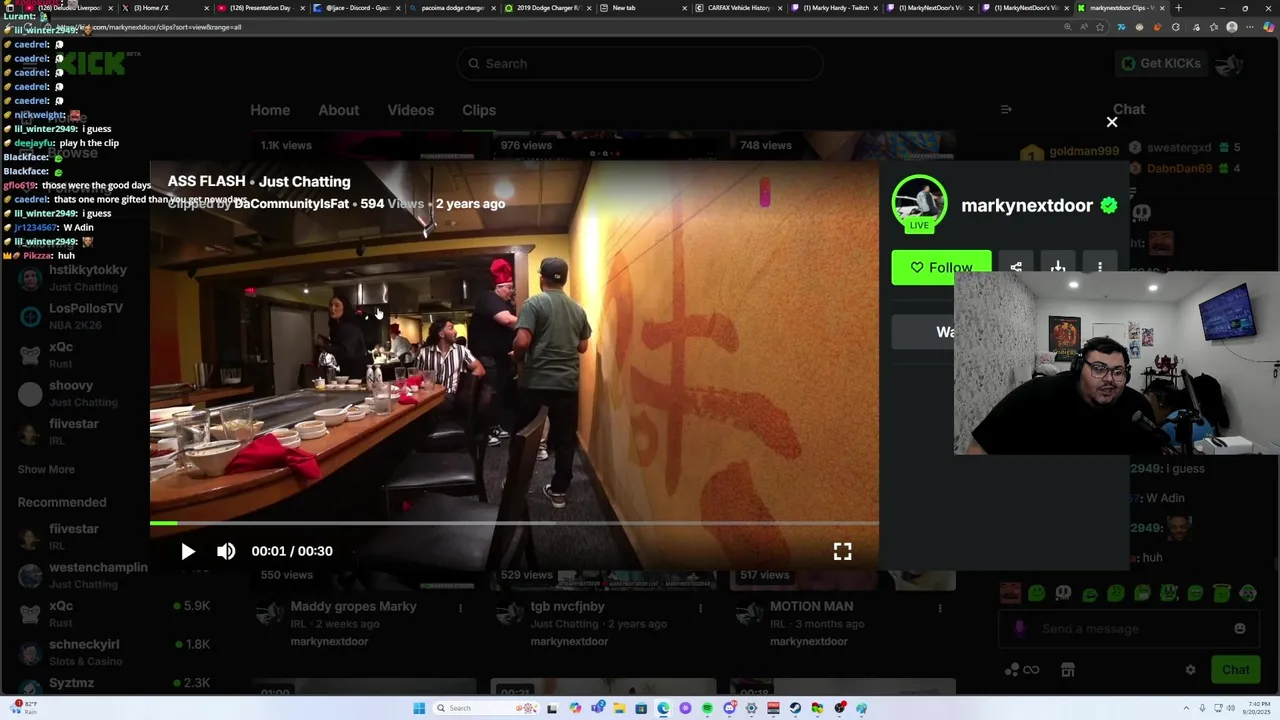This screenshot has width=1280, height=720.
Task: Expand the clip to fullscreen
Action: [842, 551]
